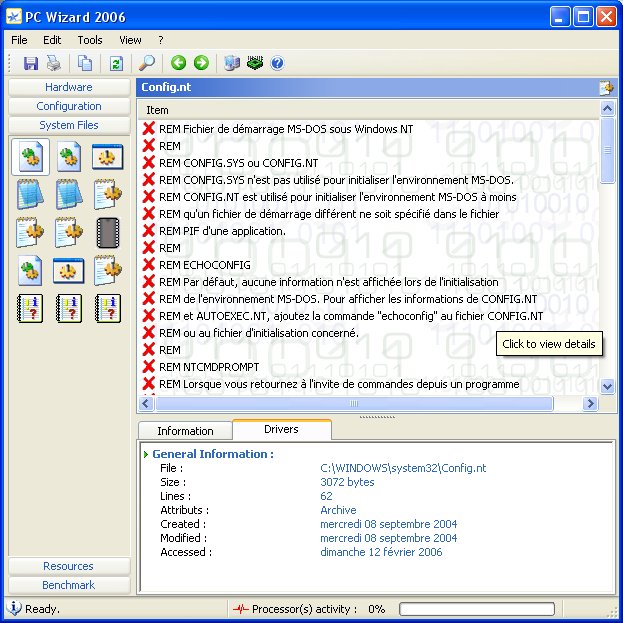
Task: Select window-with-gear icon in top sidebar icon row
Action: point(107,157)
